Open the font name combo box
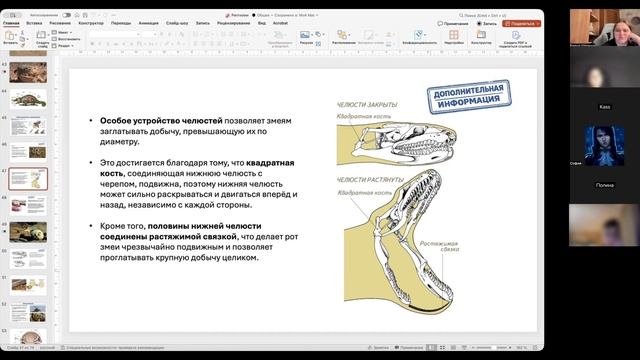The height and width of the screenshot is (360, 640). pos(115,34)
